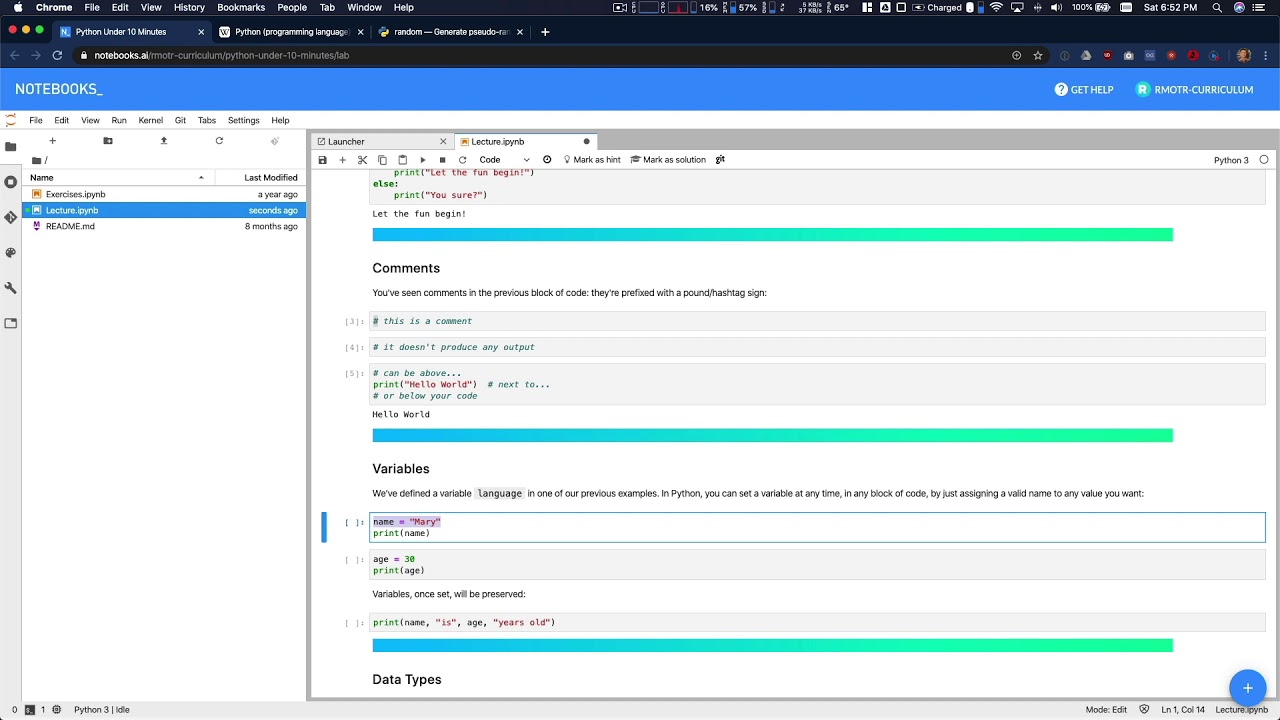
Task: Open the wrench tools sidebar panel
Action: pyautogui.click(x=11, y=288)
